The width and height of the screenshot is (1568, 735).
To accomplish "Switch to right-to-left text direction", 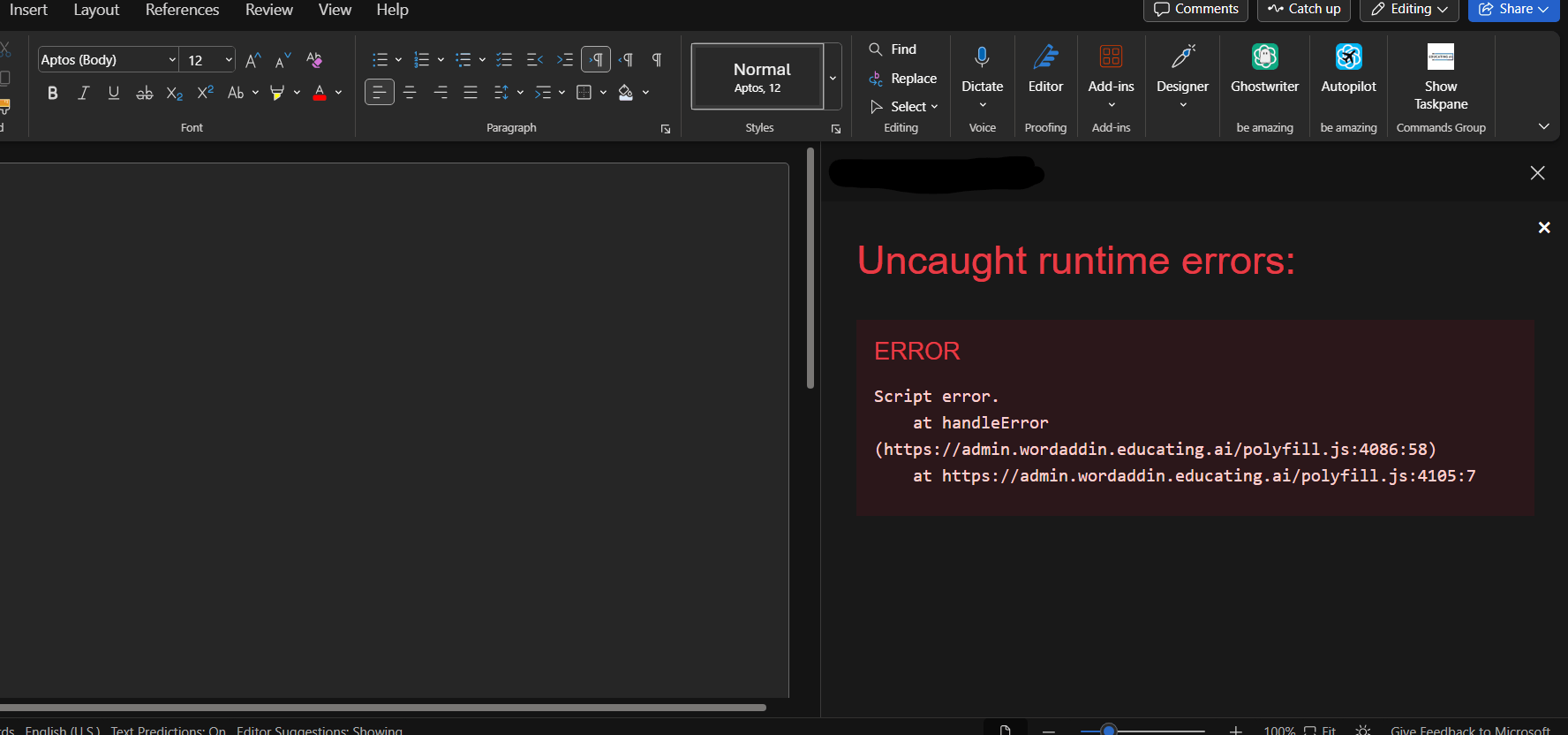I will click(x=627, y=60).
